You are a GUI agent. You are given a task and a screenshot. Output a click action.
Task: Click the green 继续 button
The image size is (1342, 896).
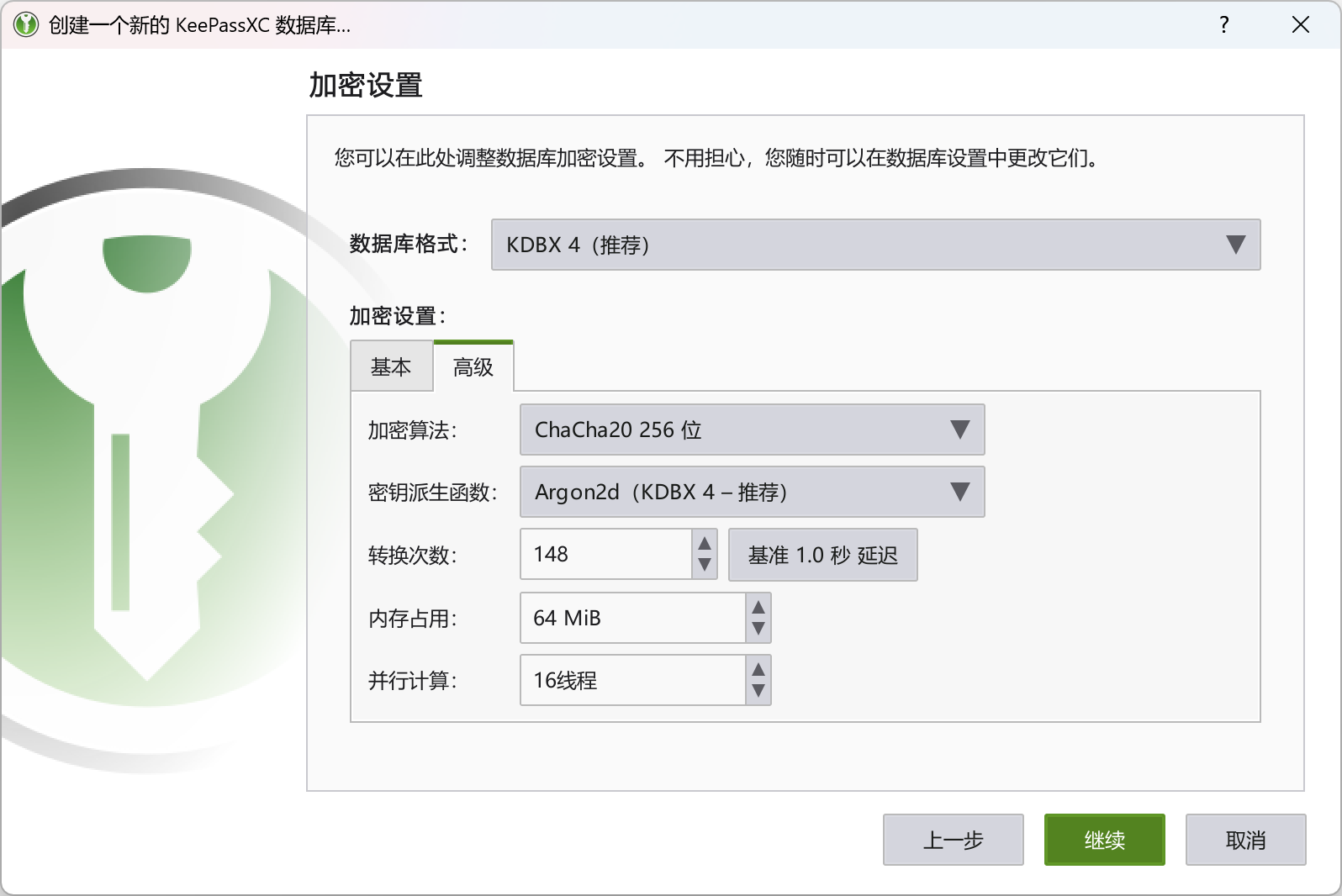pos(1104,840)
